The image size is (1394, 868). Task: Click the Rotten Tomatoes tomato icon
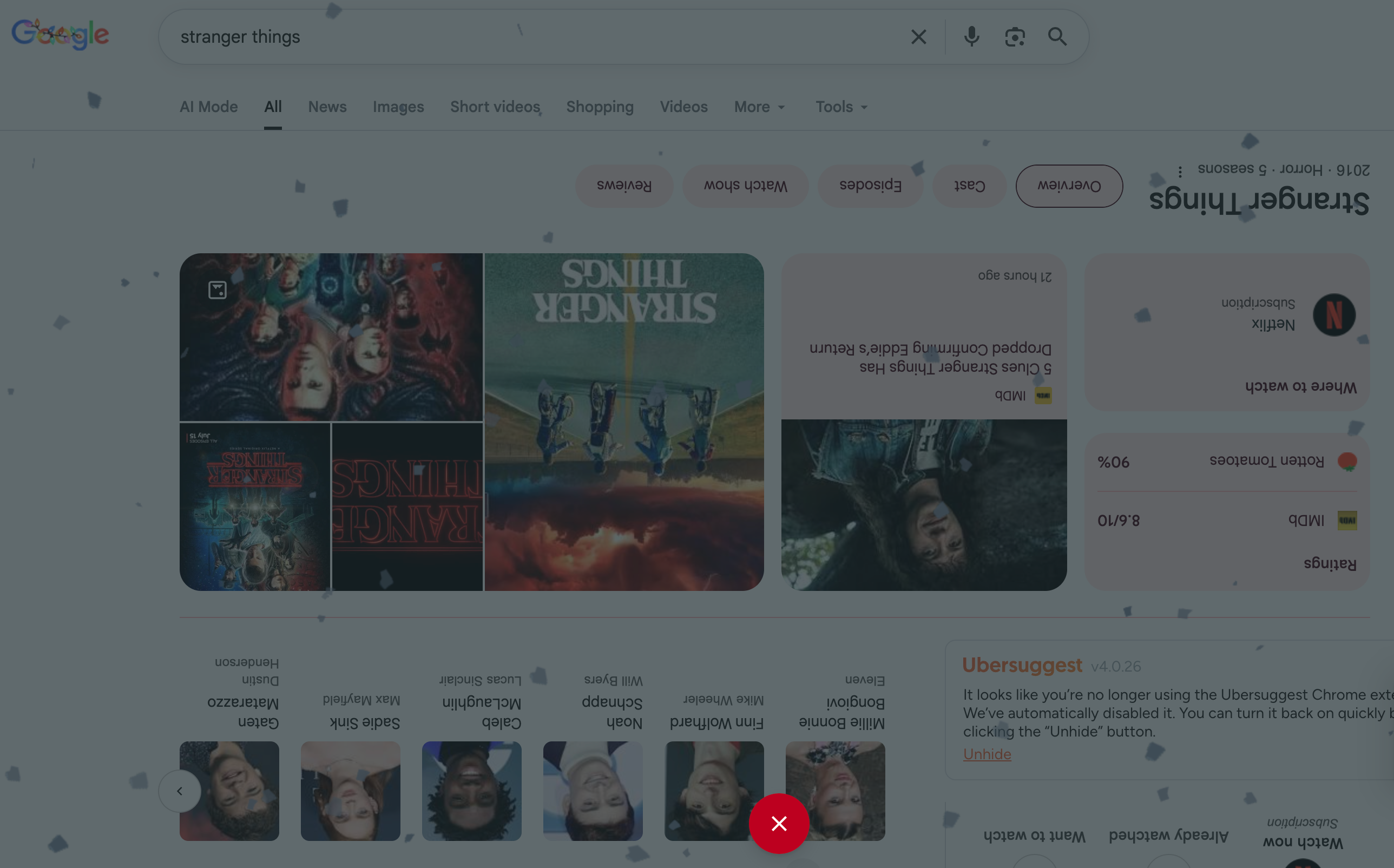click(1347, 462)
